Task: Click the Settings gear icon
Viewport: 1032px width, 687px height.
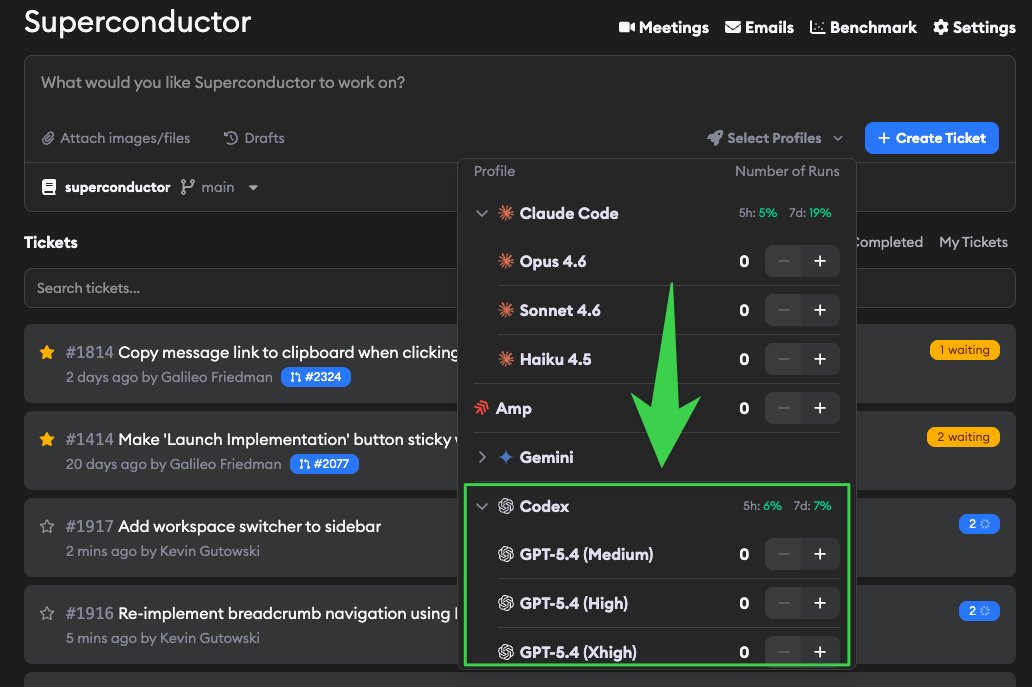Action: pos(941,28)
